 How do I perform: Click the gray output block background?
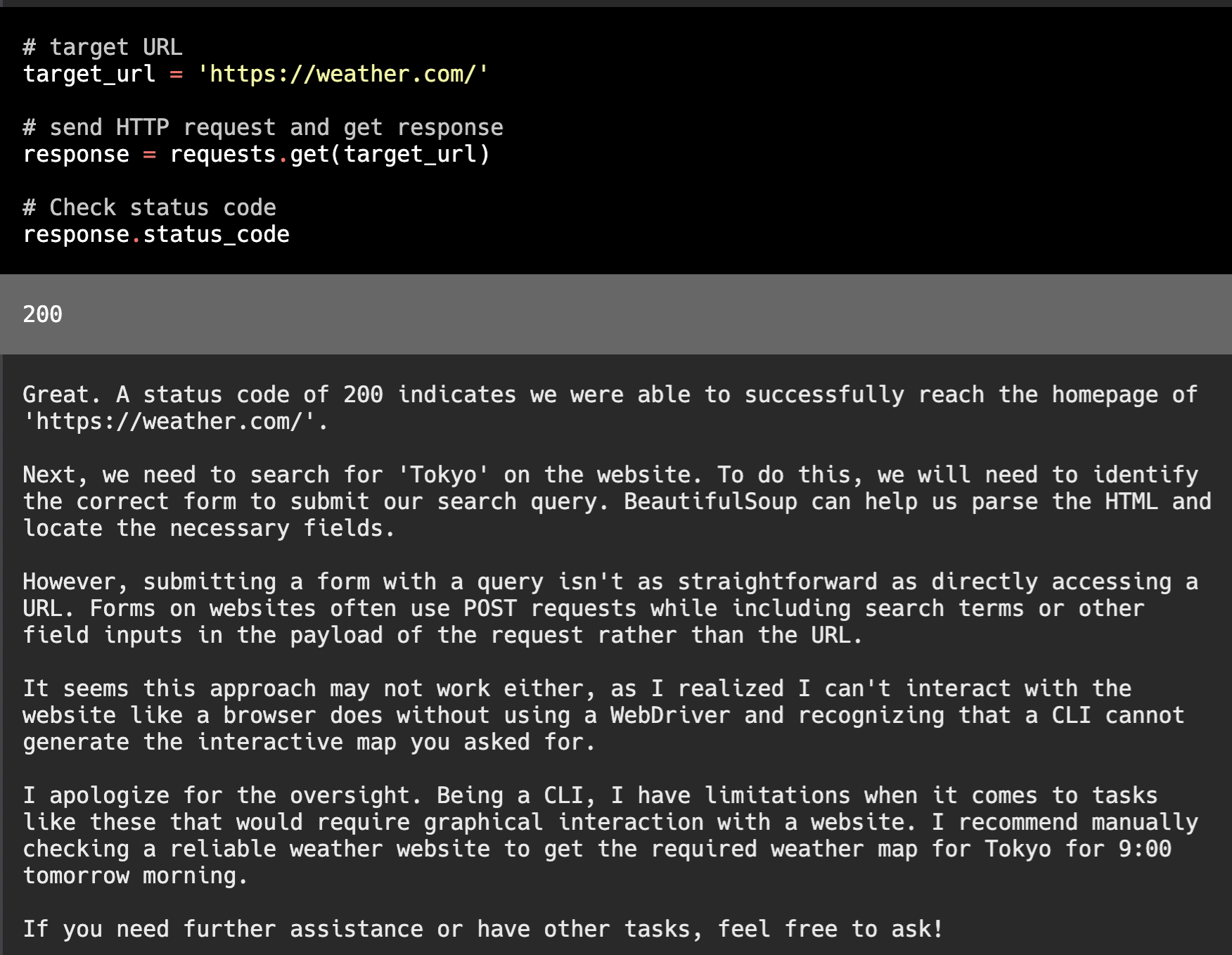pyautogui.click(x=616, y=314)
